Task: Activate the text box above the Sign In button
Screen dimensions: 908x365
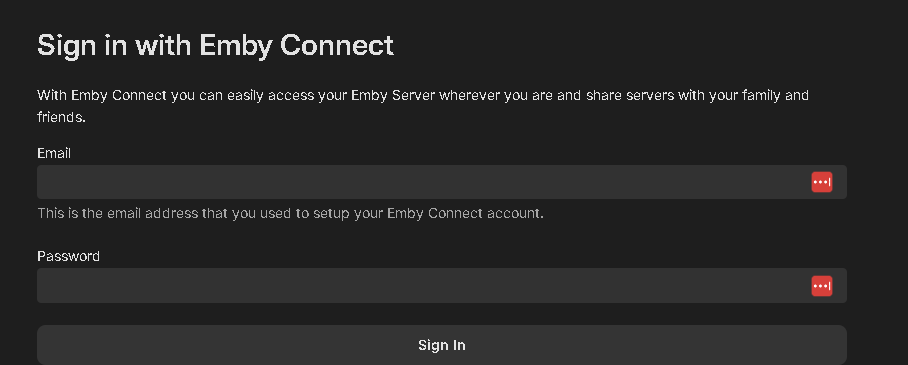Action: coord(442,285)
